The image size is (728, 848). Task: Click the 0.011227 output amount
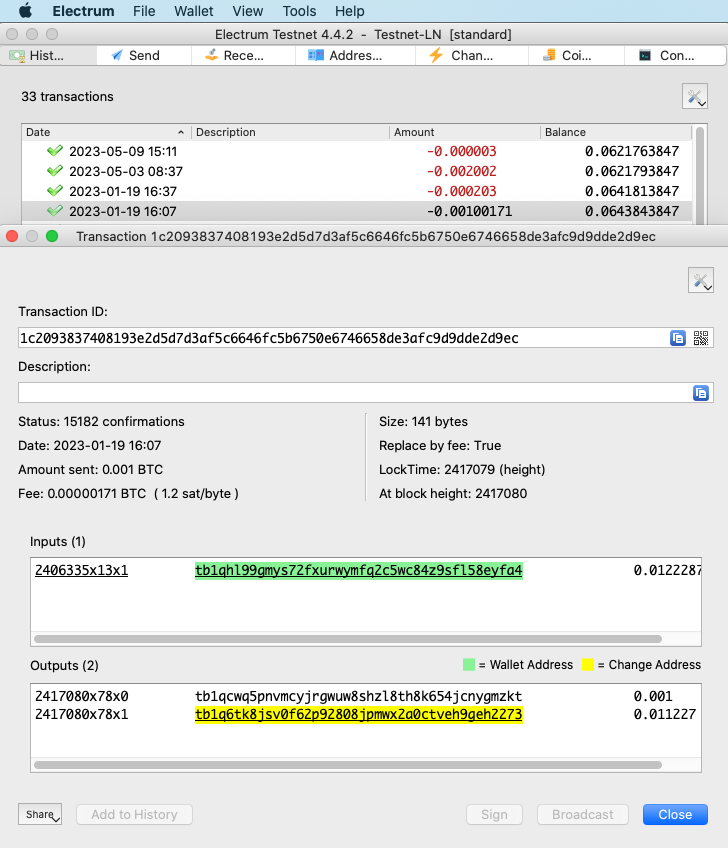coord(665,714)
